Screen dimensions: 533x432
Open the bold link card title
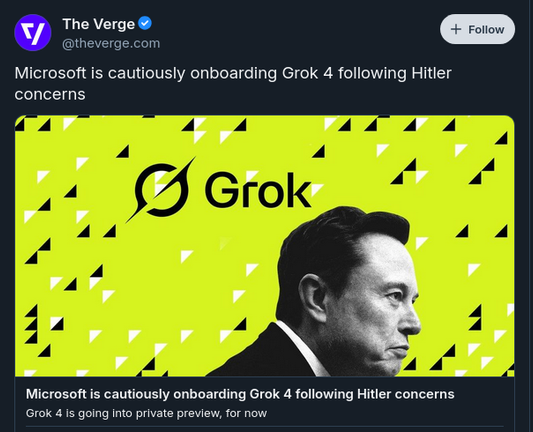pyautogui.click(x=240, y=394)
